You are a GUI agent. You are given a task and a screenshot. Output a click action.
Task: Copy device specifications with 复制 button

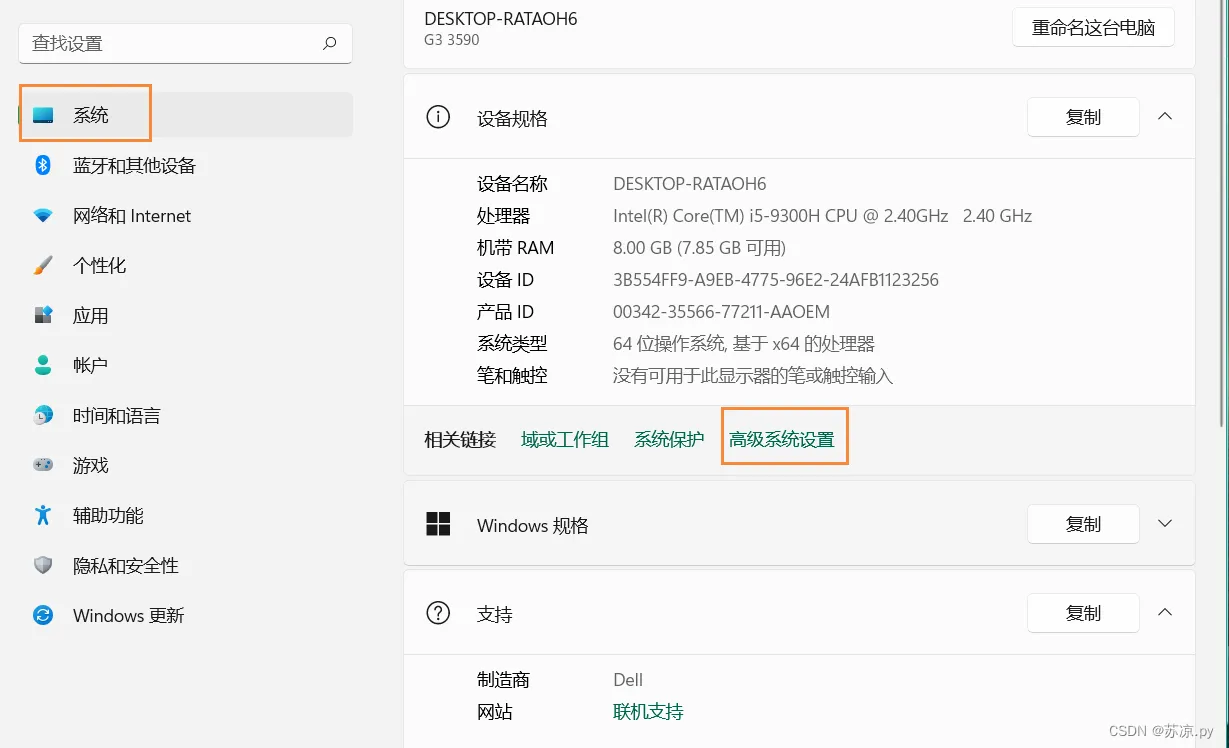1083,117
